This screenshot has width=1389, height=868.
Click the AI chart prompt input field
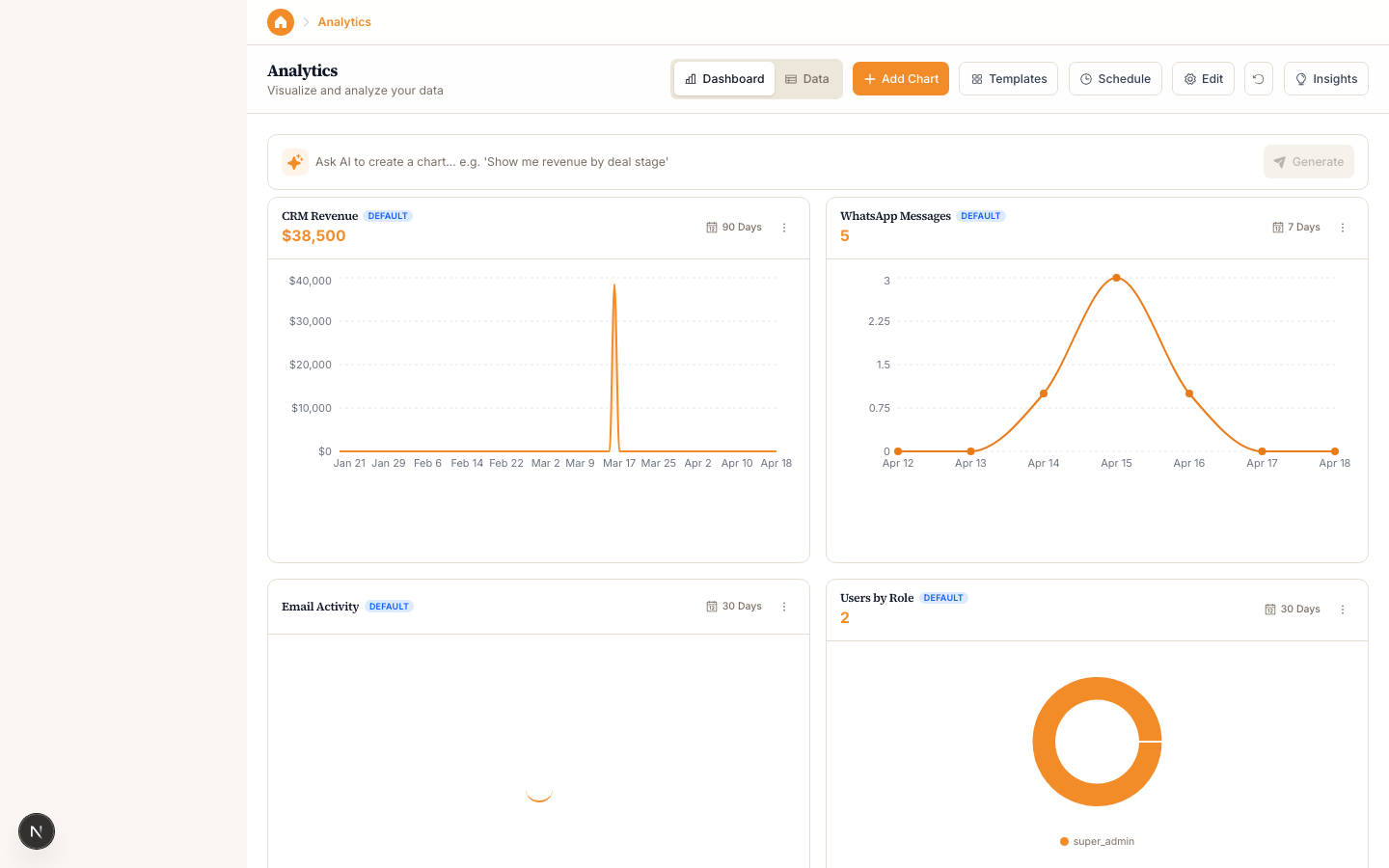pyautogui.click(x=675, y=161)
